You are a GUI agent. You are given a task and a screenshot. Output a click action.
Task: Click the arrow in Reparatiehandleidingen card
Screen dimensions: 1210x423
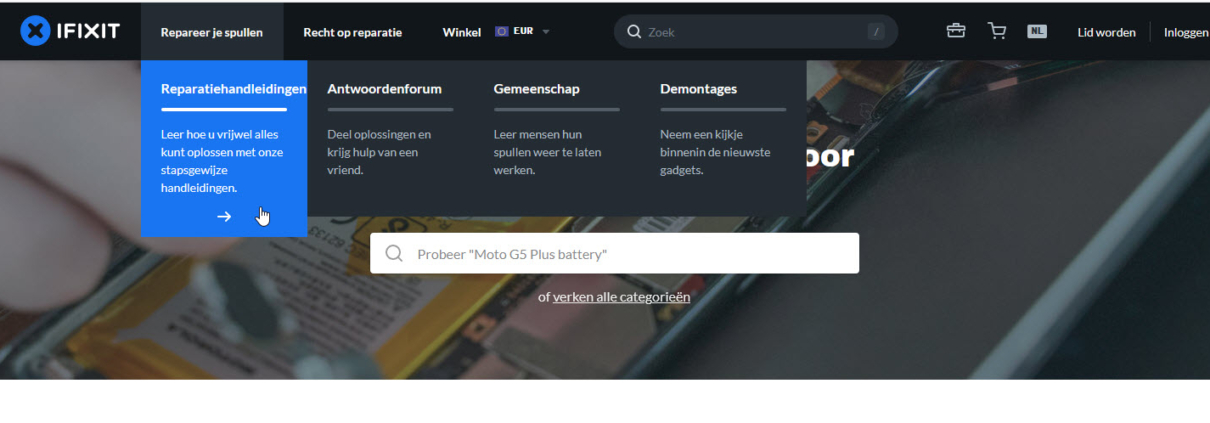[x=224, y=216]
